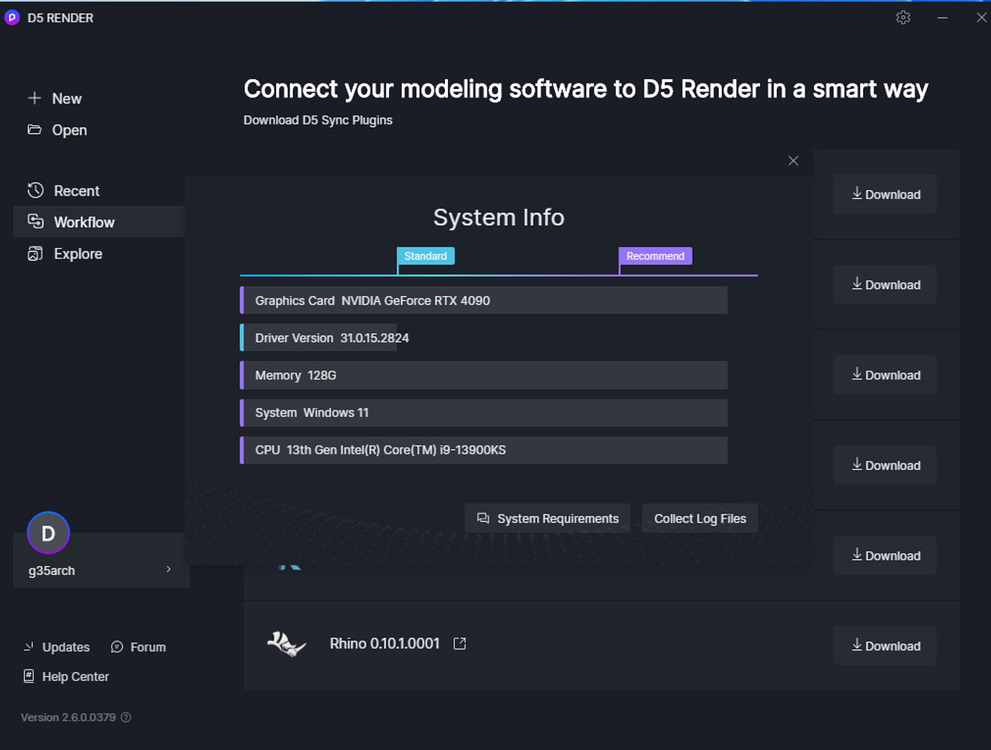Go to the Recent section
The image size is (991, 750).
[63, 191]
